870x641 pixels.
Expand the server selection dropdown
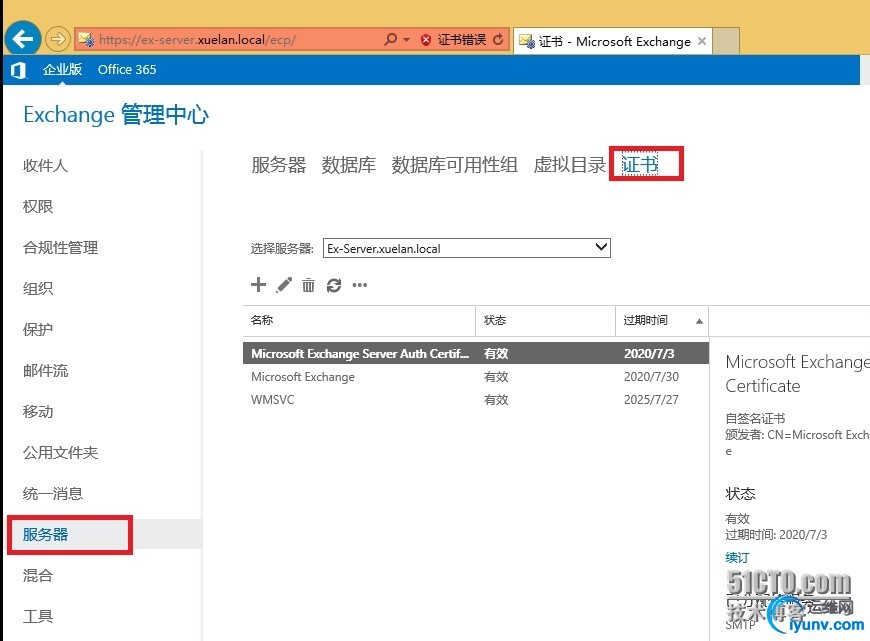601,248
